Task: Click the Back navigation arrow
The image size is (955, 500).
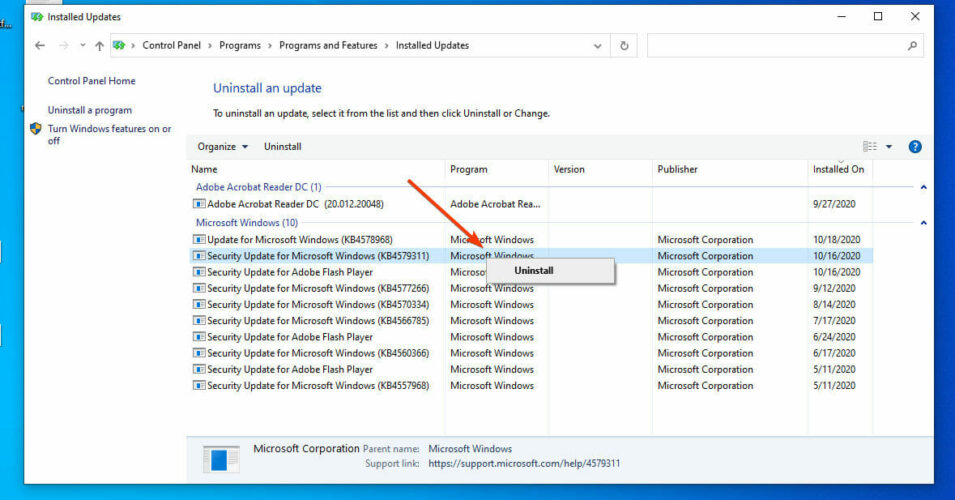Action: click(40, 46)
